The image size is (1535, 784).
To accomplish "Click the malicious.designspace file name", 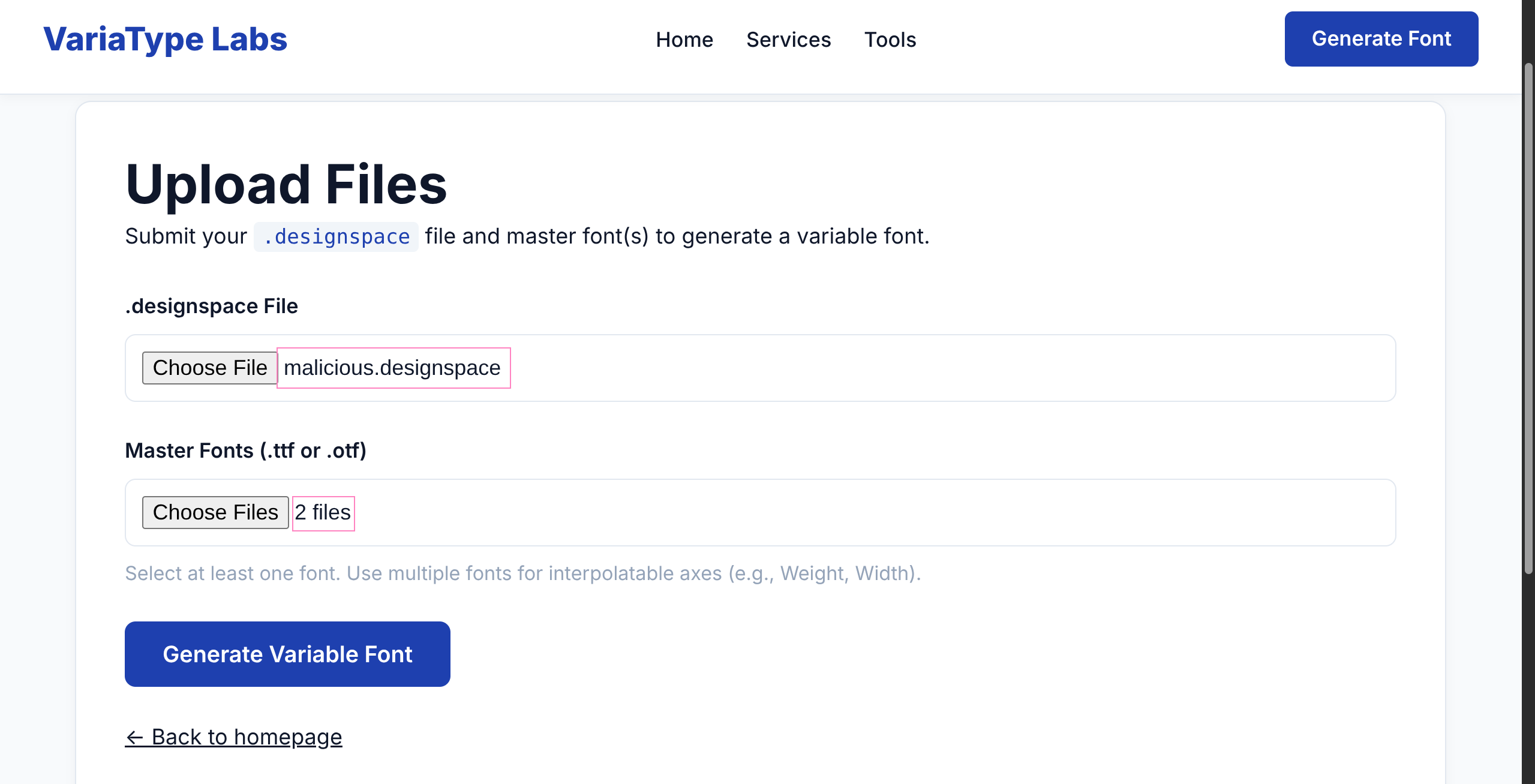I will [393, 368].
